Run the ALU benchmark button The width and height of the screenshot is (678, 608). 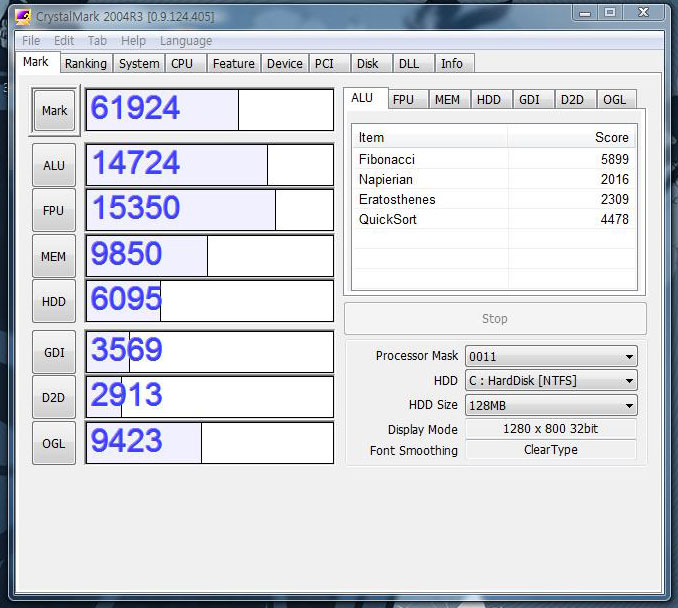coord(54,165)
